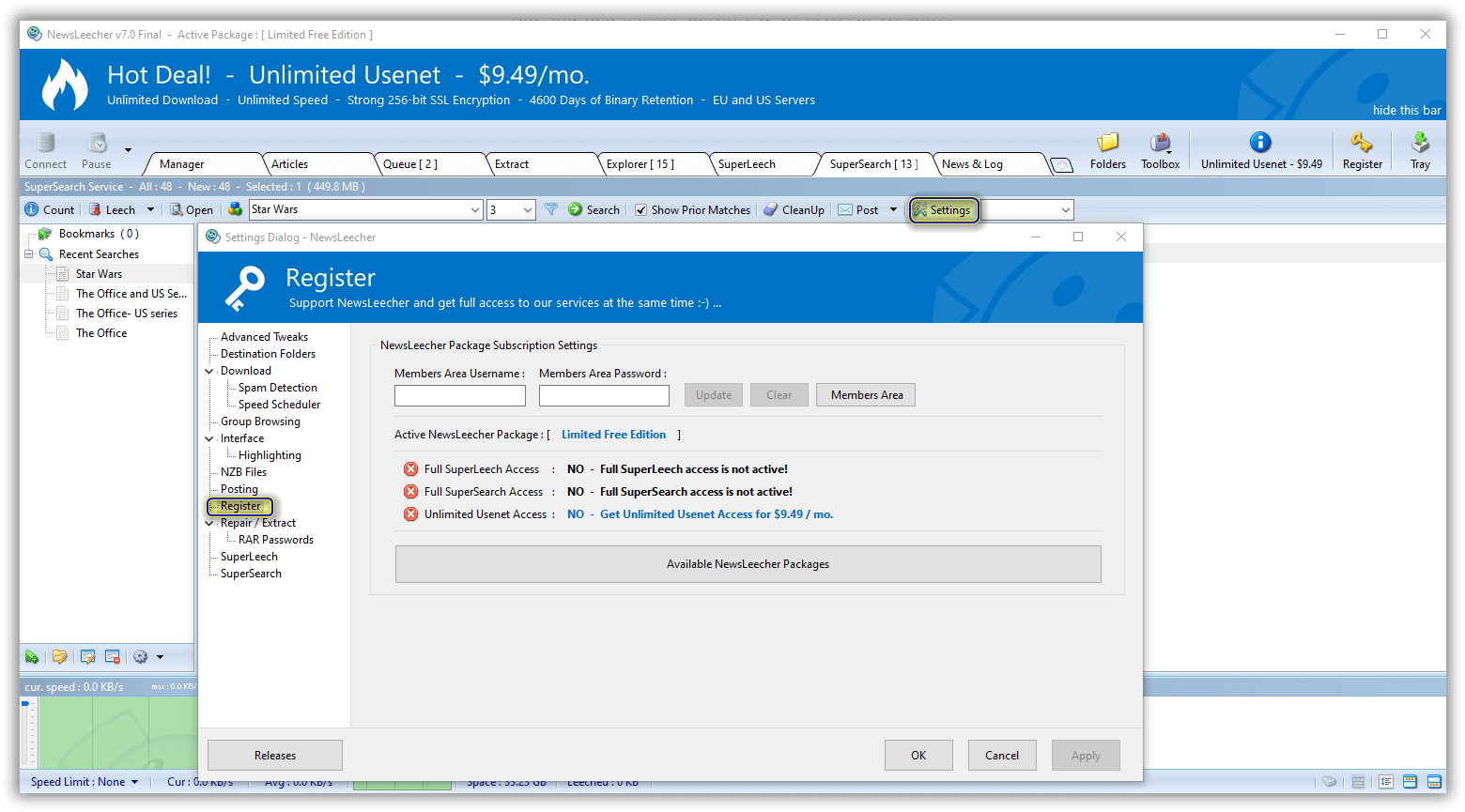Click the Unlimited Usenet info icon
1465x812 pixels.
[x=1260, y=142]
